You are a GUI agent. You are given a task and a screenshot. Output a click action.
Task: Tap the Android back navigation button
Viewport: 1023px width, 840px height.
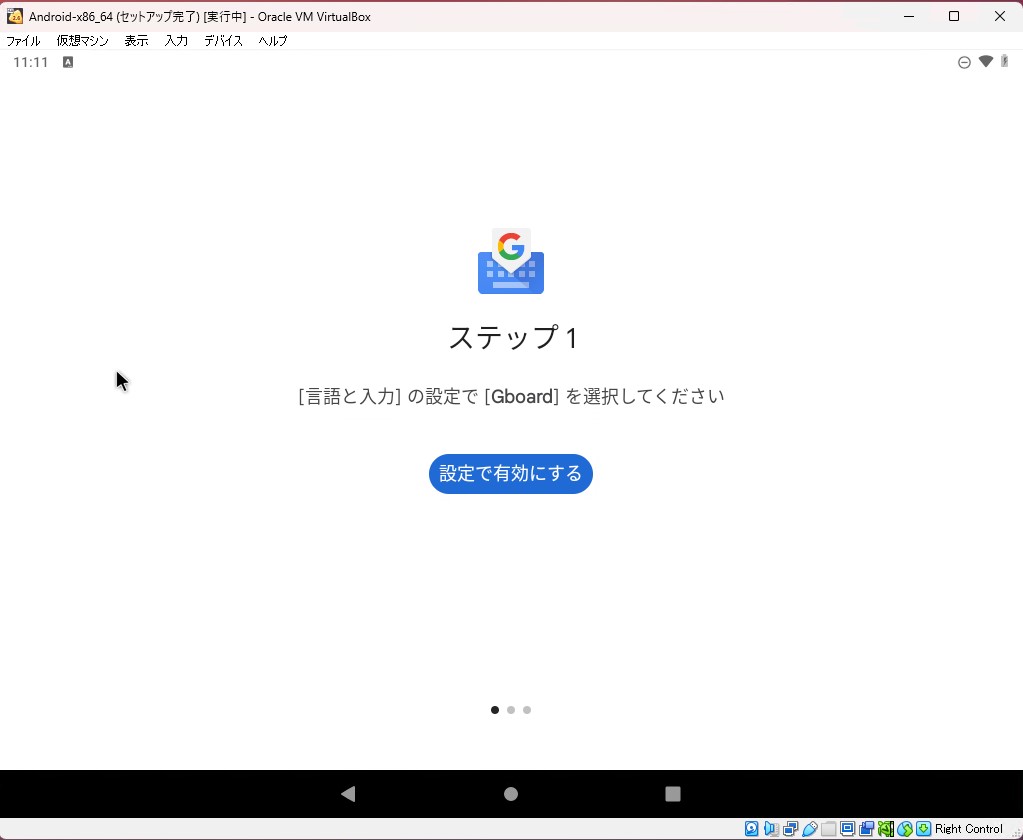pos(348,793)
